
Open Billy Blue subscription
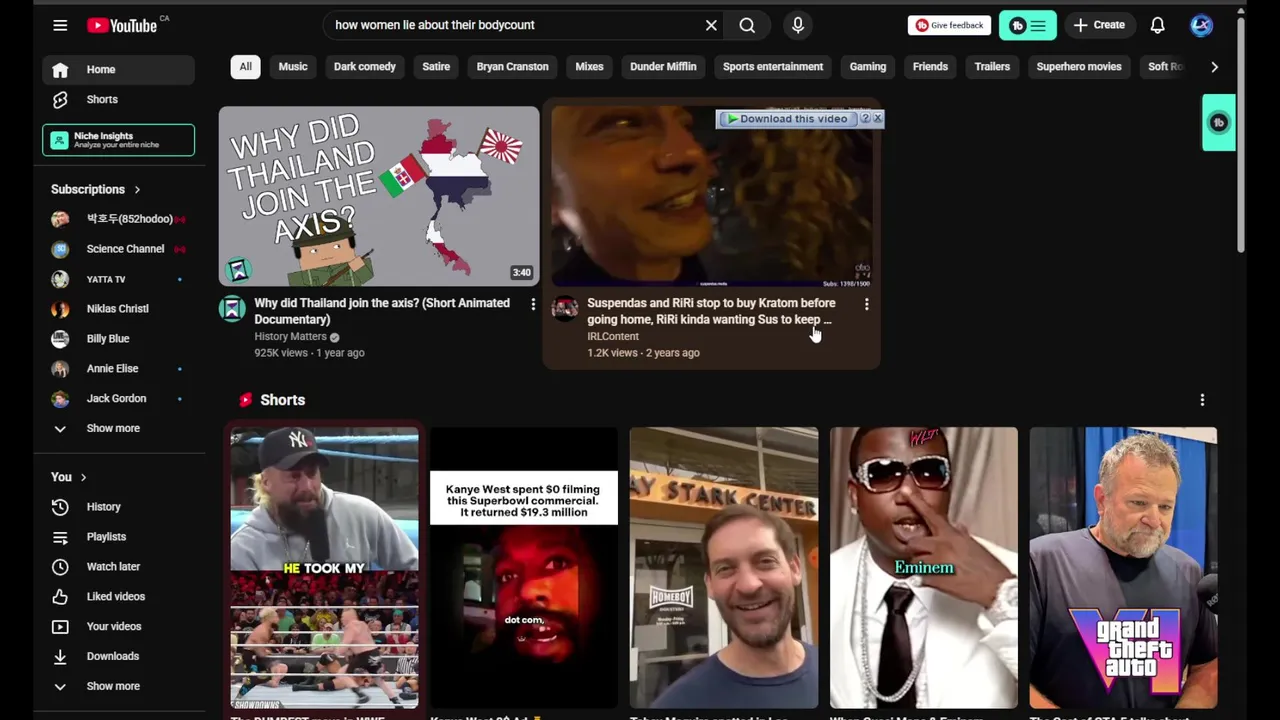[118, 339]
